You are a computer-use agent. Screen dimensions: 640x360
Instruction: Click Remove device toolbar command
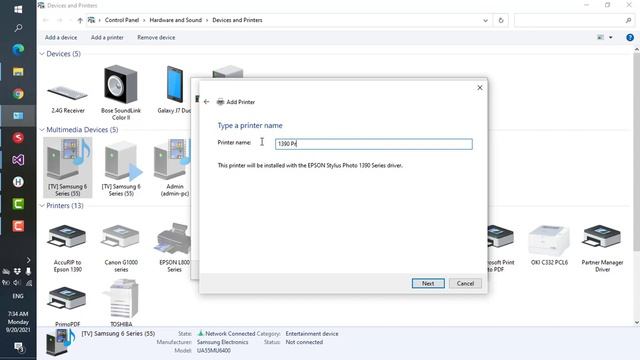(x=156, y=38)
